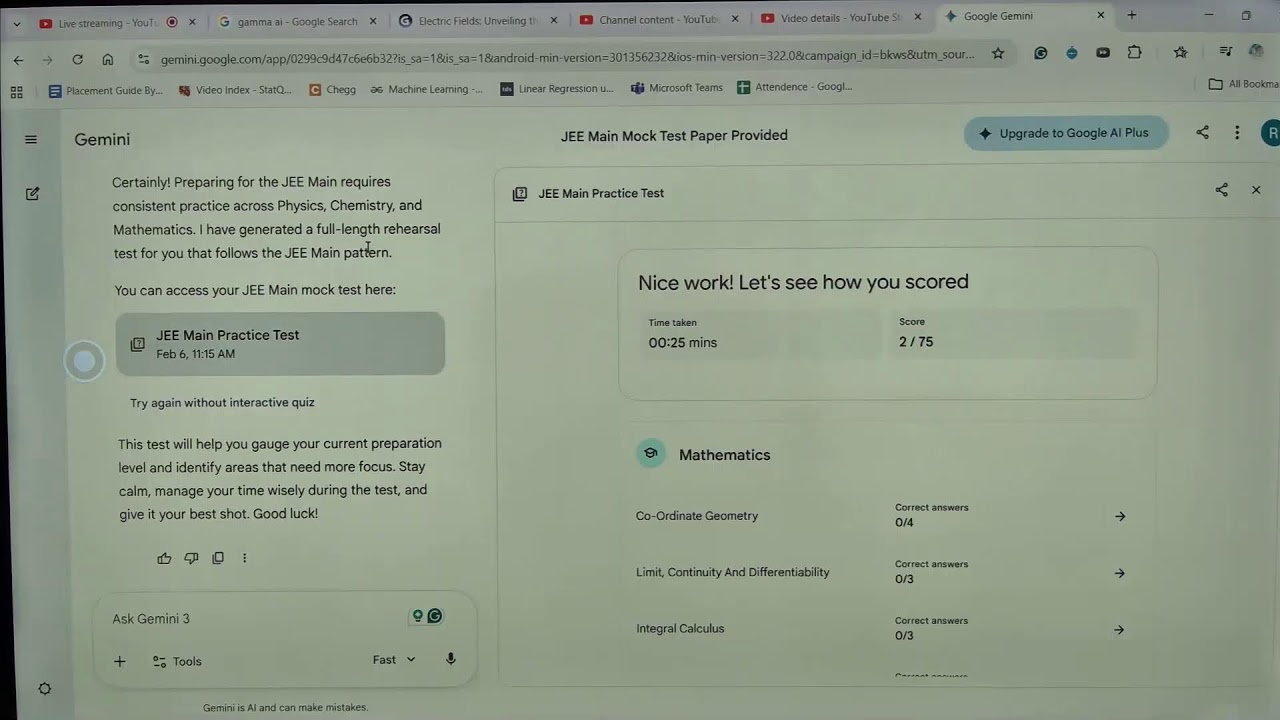Viewport: 1280px width, 720px height.
Task: Open the Attendence Google bookmark
Action: point(795,87)
